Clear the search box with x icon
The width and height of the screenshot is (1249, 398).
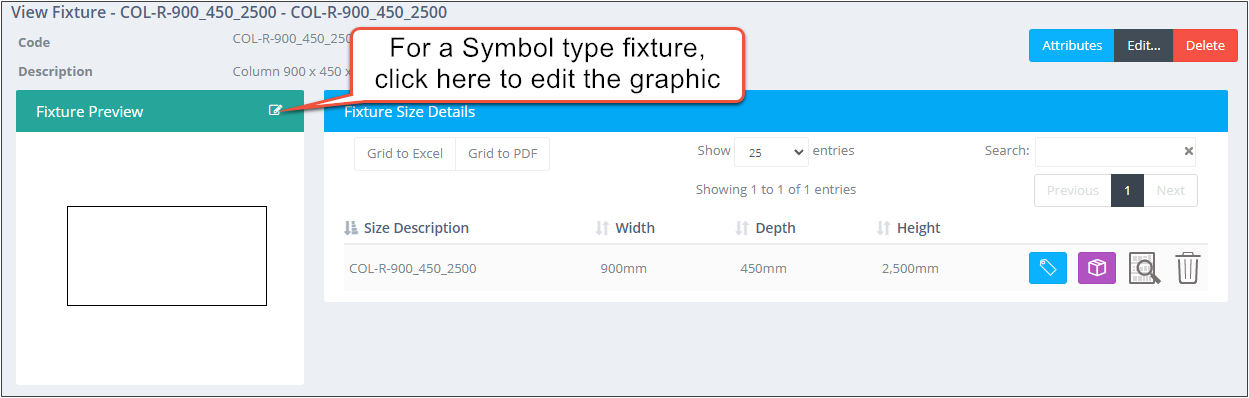1189,151
